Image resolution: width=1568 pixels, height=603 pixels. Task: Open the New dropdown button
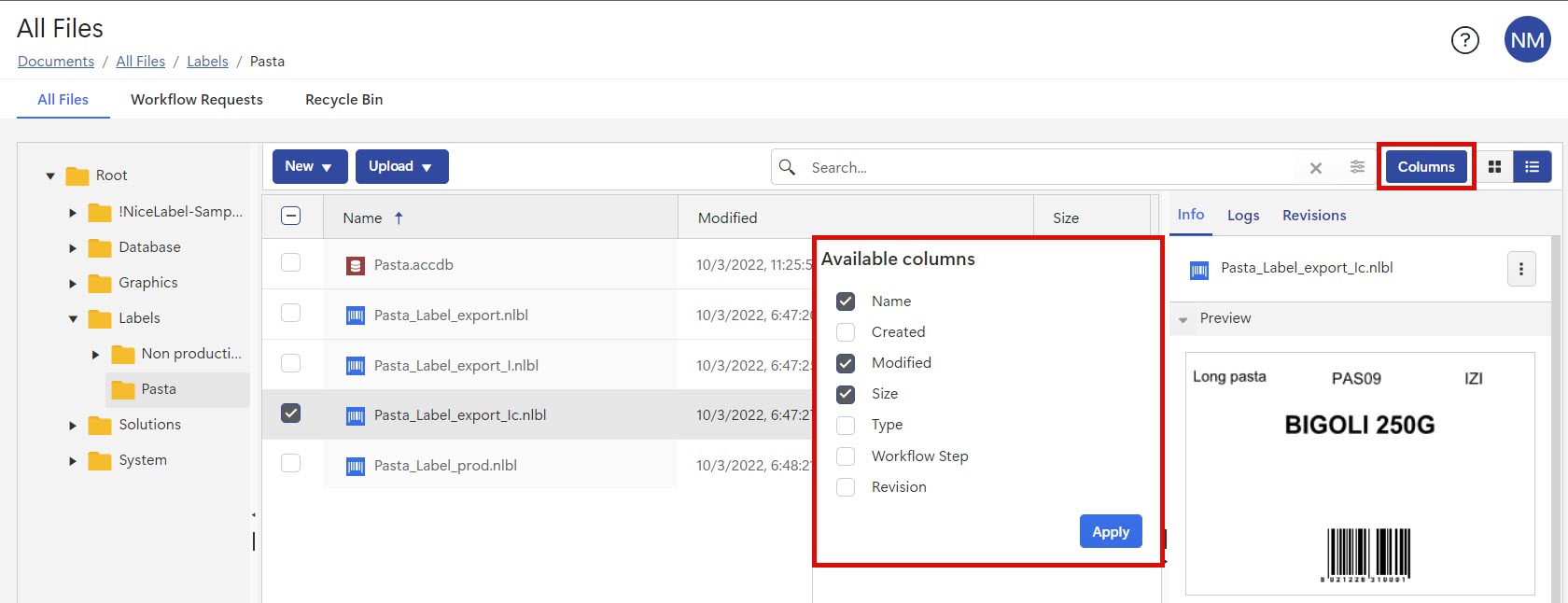[x=309, y=166]
